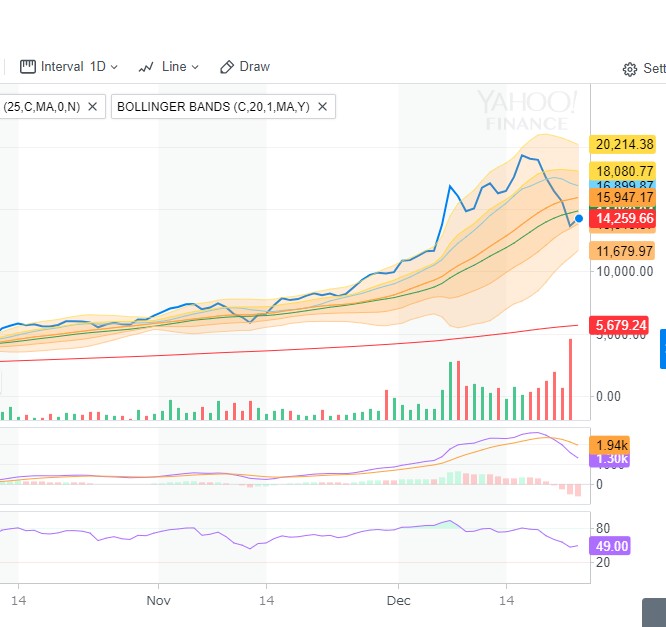The width and height of the screenshot is (666, 627).
Task: Click the Draw button
Action: pos(245,67)
